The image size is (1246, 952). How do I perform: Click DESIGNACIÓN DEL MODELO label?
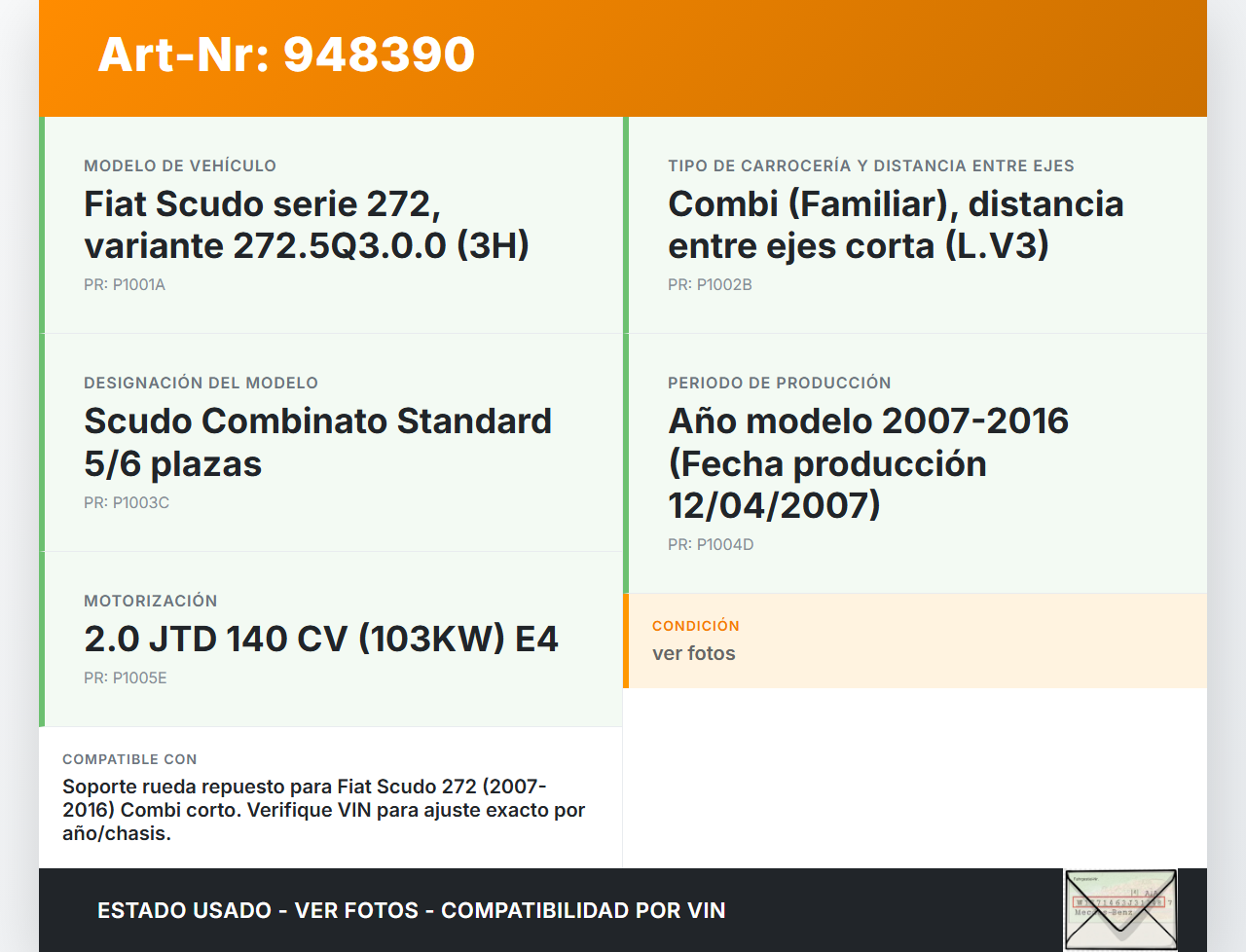click(202, 383)
